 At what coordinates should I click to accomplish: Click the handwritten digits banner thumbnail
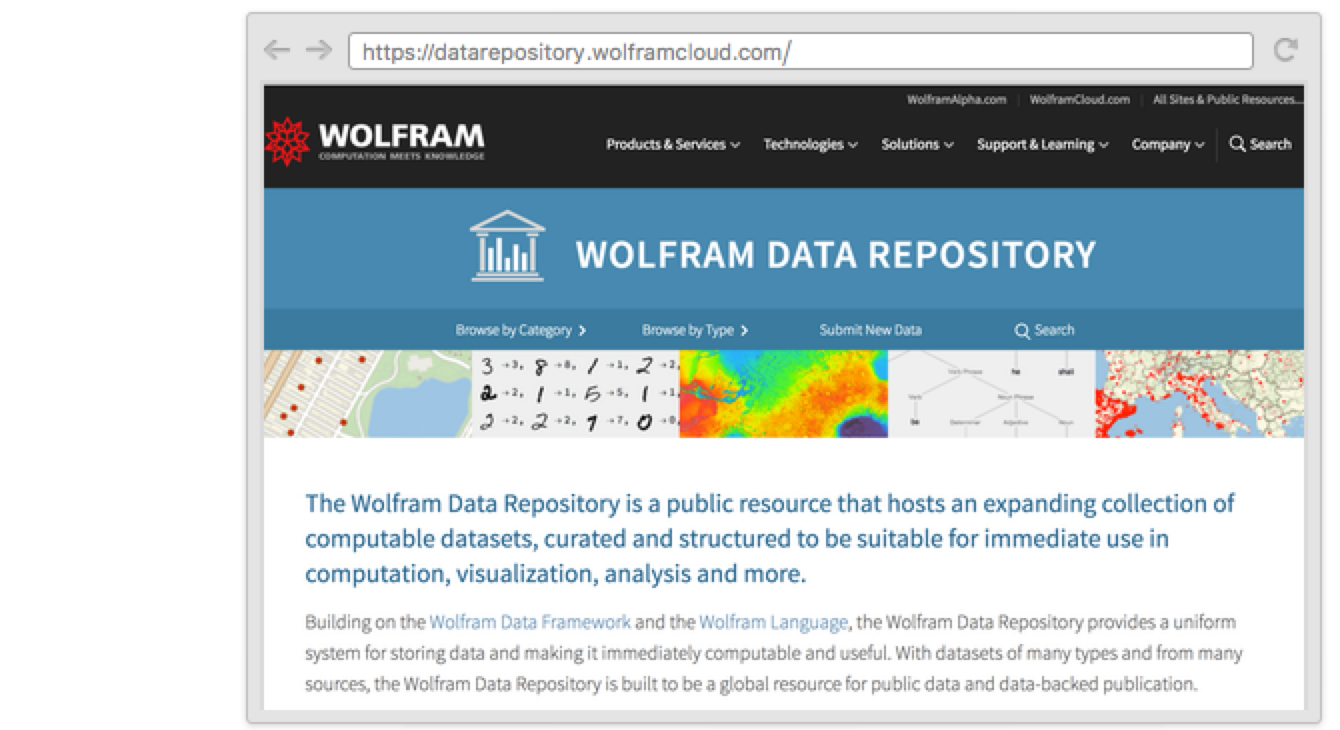(575, 394)
